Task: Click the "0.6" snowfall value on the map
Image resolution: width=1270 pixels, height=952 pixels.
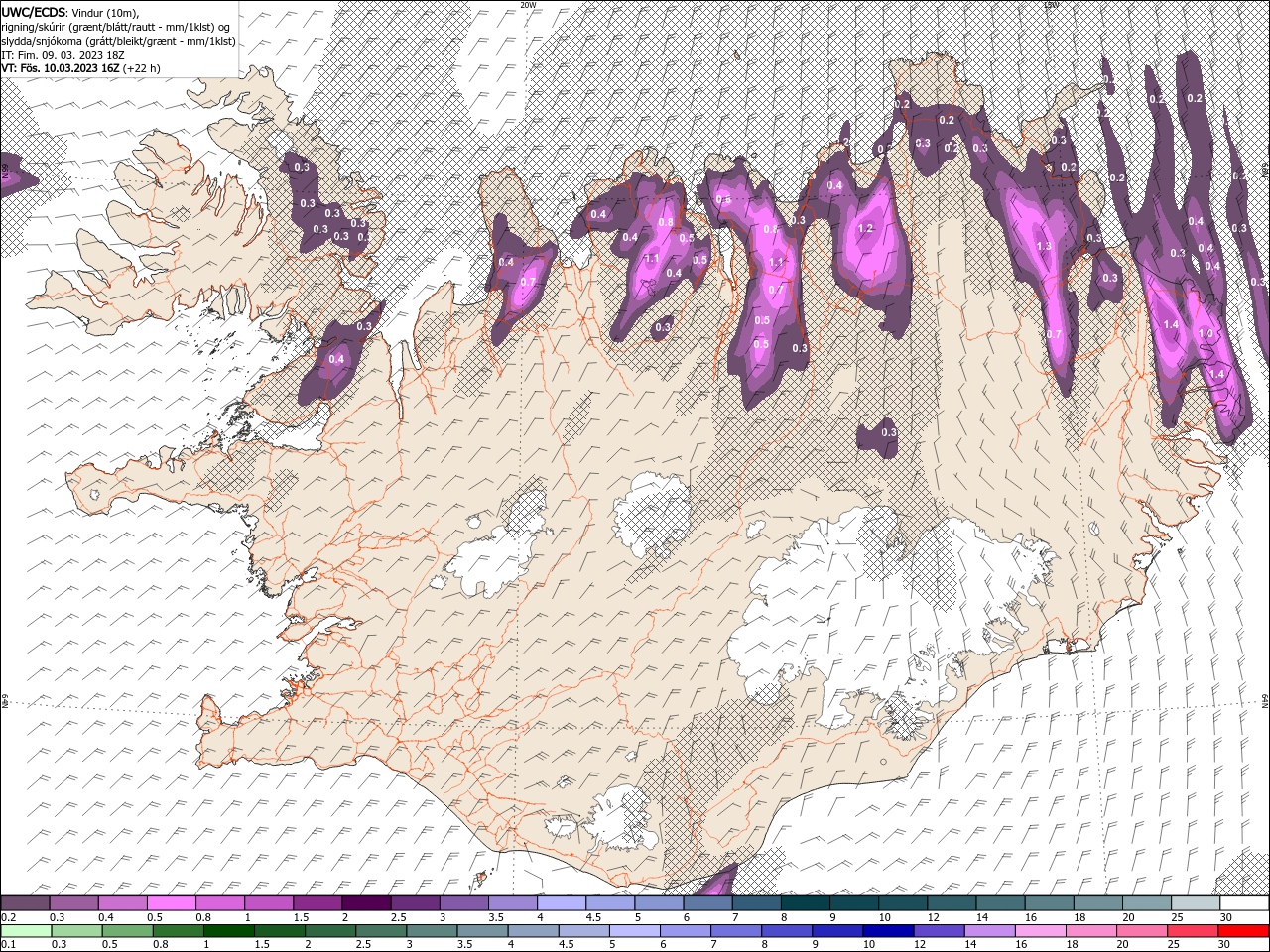Action: tap(723, 200)
